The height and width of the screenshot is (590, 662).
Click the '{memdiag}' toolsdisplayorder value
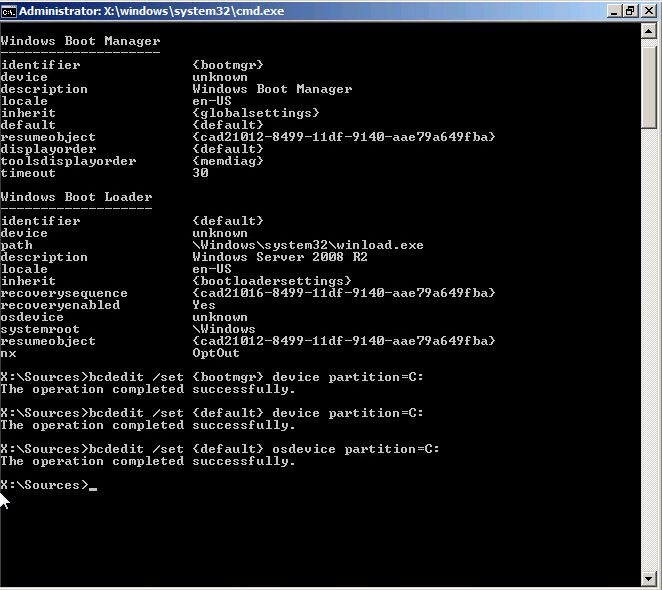point(228,161)
